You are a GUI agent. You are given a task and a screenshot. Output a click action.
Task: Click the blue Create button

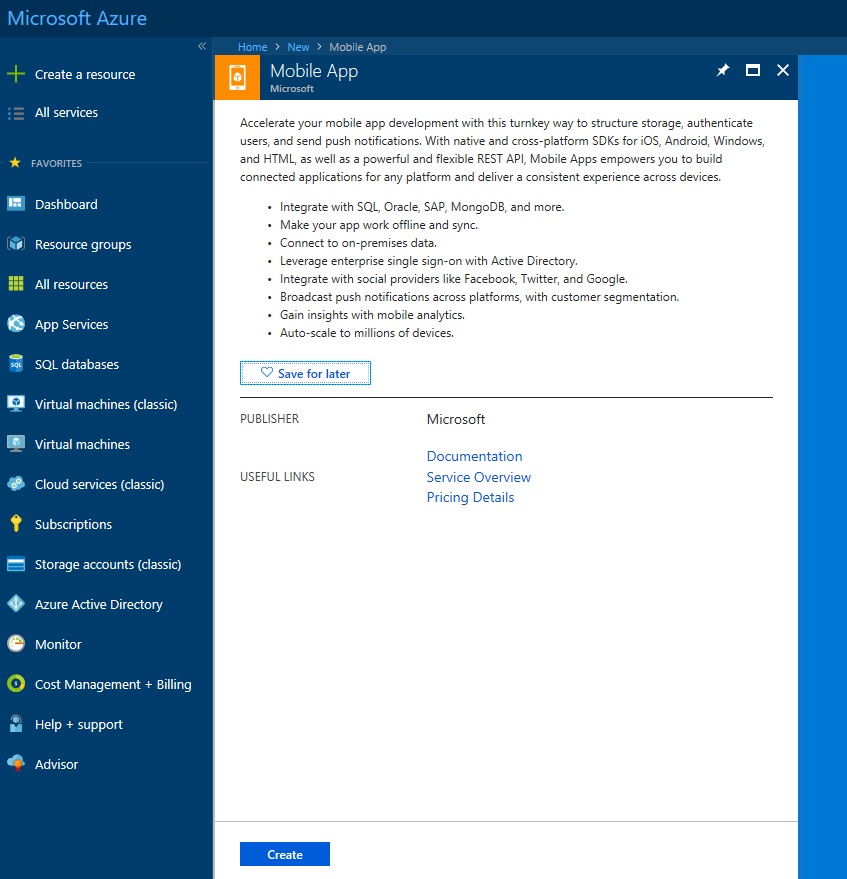[285, 854]
